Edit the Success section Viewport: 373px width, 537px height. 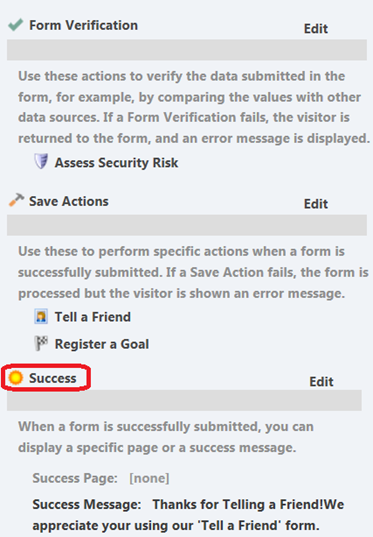pyautogui.click(x=321, y=382)
